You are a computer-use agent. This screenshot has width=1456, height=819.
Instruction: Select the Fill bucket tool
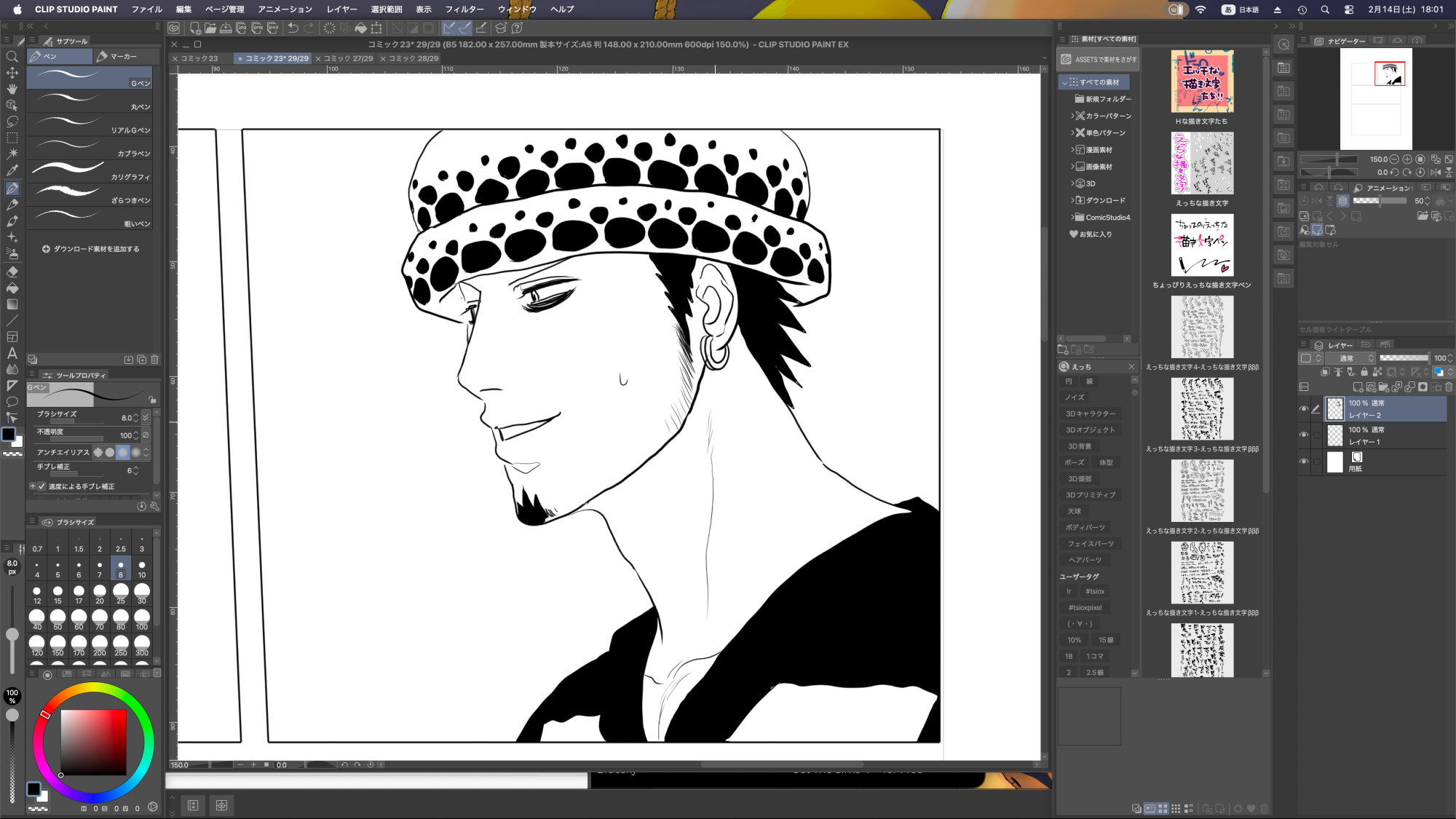(12, 288)
